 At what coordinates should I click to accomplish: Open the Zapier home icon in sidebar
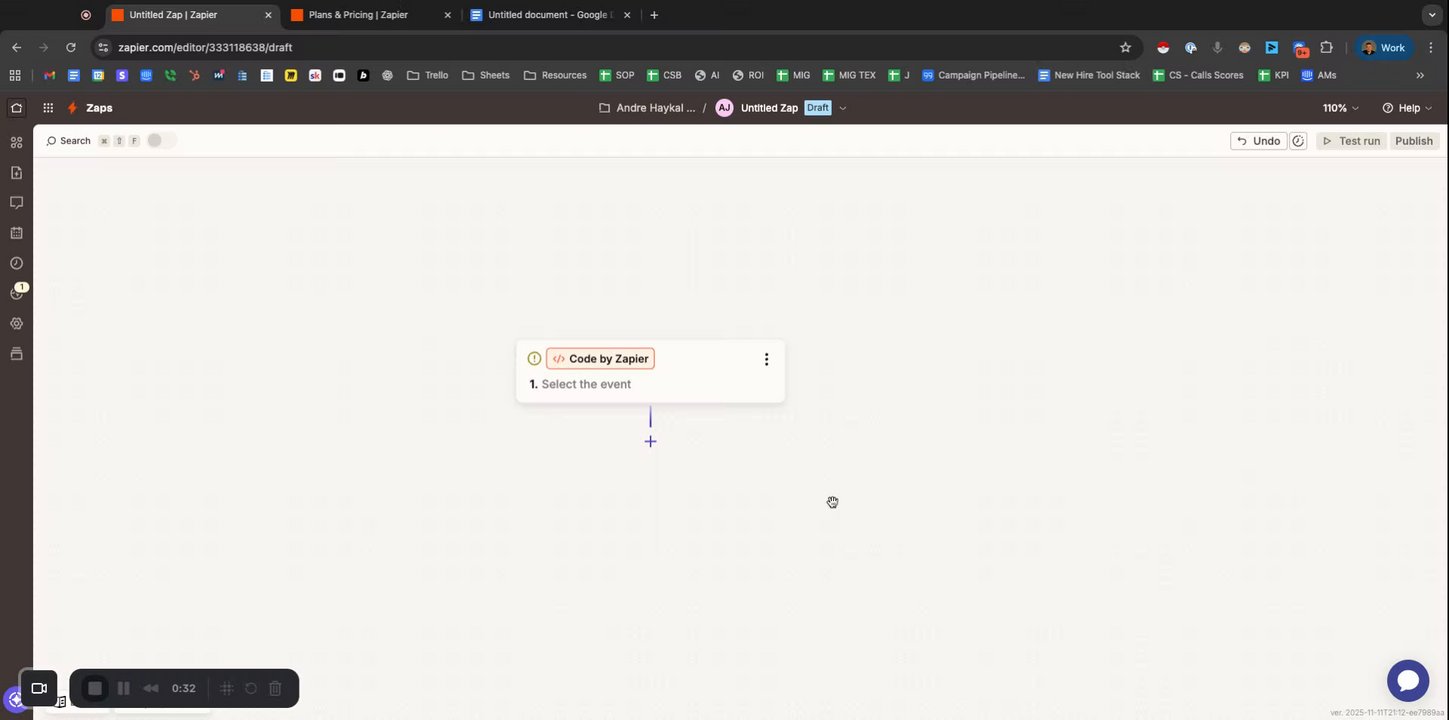pos(16,108)
